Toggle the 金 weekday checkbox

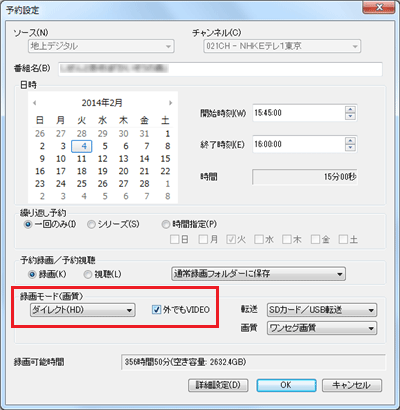(315, 239)
